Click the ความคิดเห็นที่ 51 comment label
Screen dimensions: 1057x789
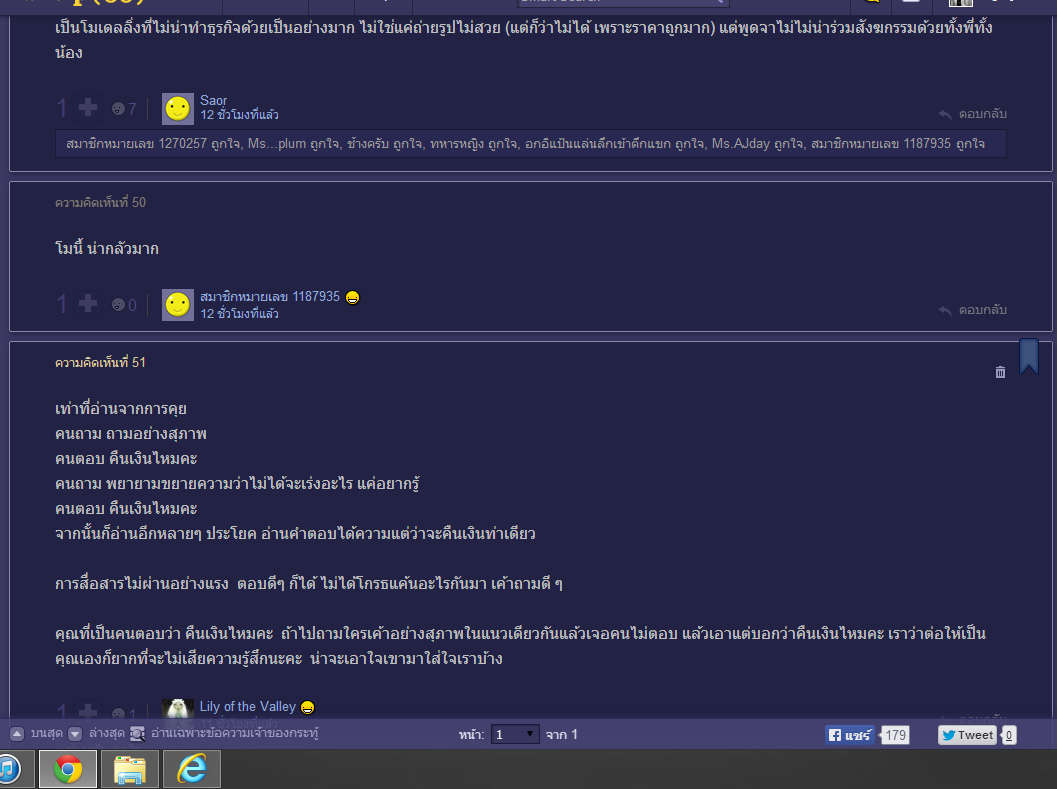coord(100,362)
